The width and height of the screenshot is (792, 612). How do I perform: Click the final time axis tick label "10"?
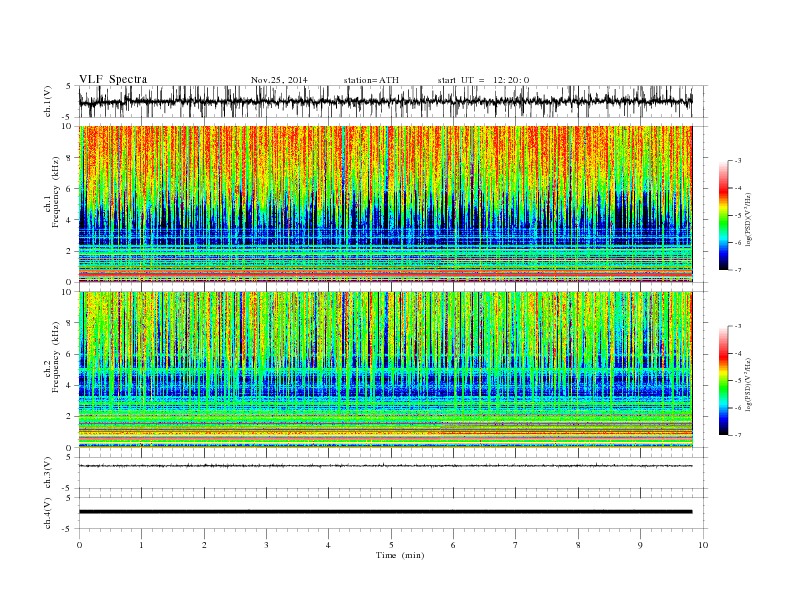click(x=703, y=545)
